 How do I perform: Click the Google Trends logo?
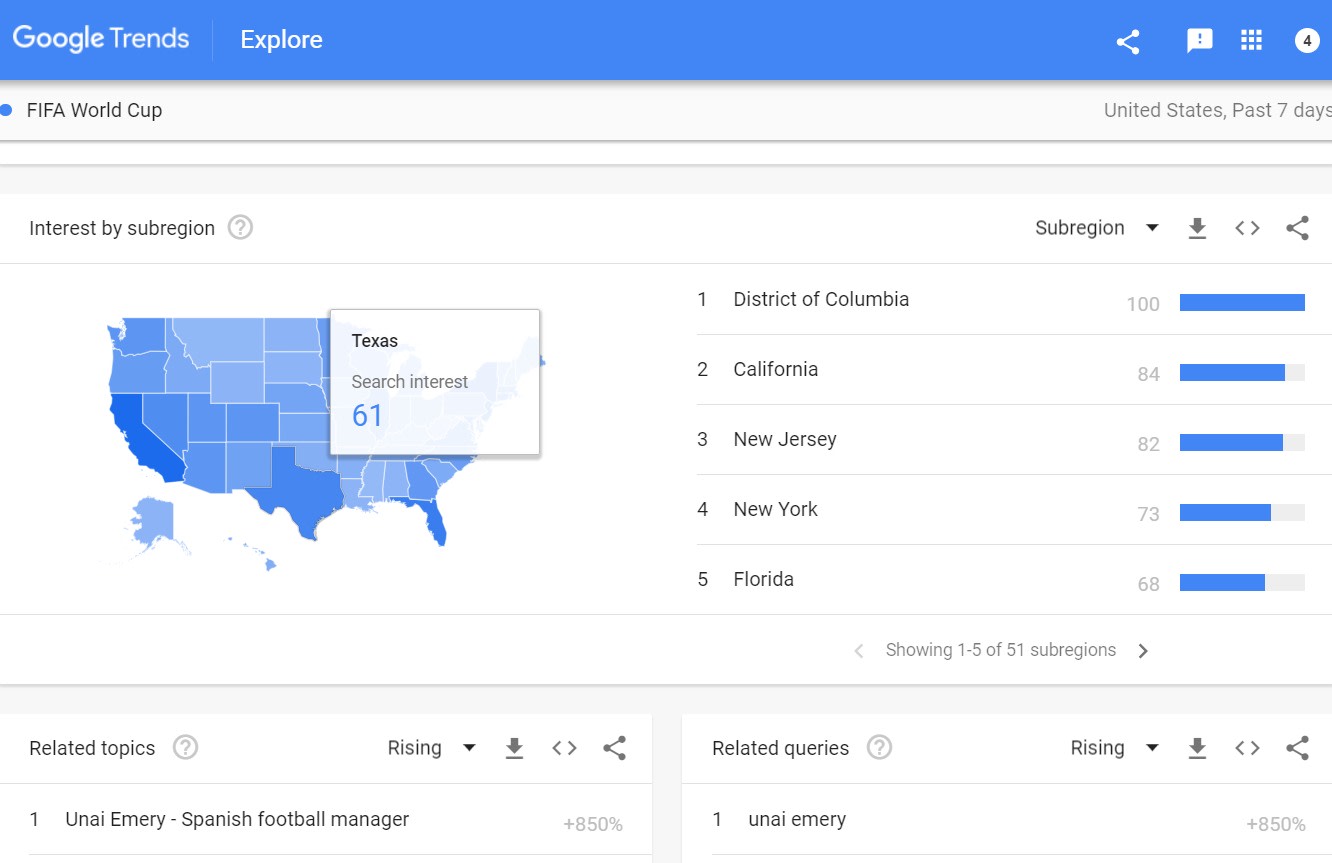click(x=100, y=39)
